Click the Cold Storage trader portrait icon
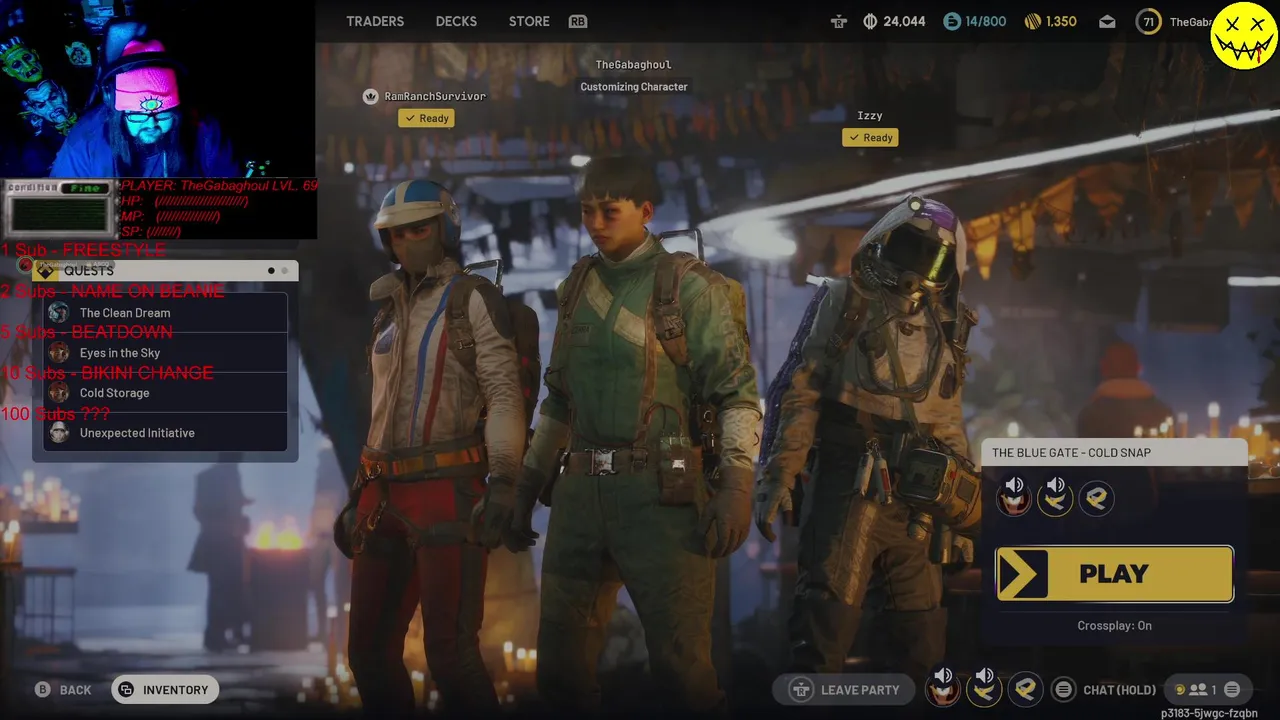This screenshot has height=720, width=1280. tap(59, 393)
